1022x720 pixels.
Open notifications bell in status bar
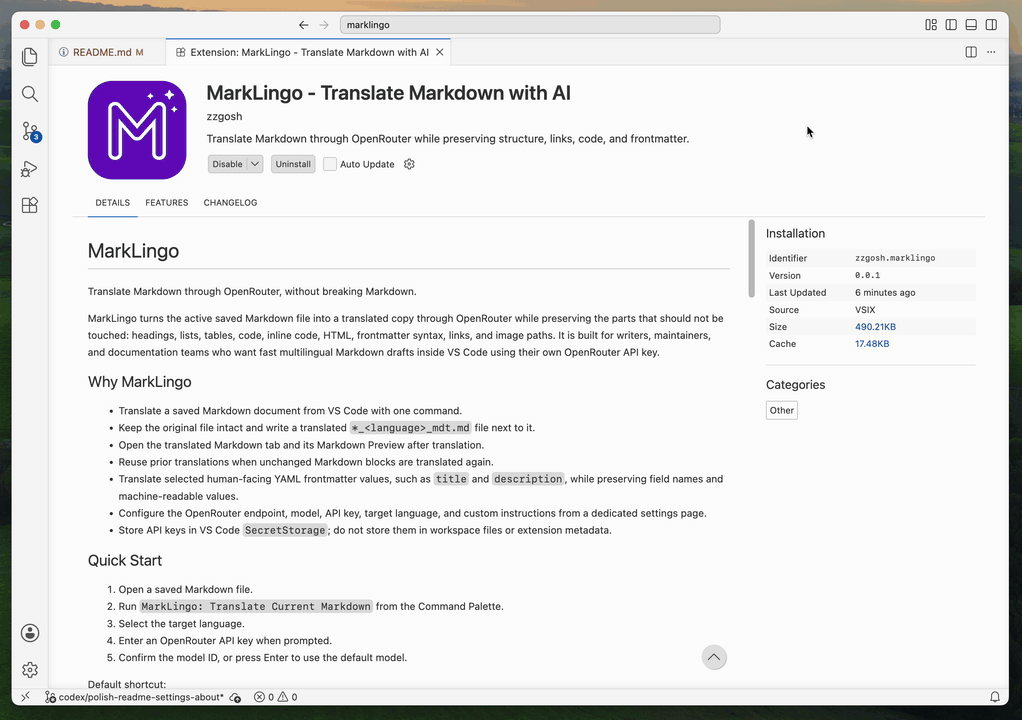coord(995,697)
